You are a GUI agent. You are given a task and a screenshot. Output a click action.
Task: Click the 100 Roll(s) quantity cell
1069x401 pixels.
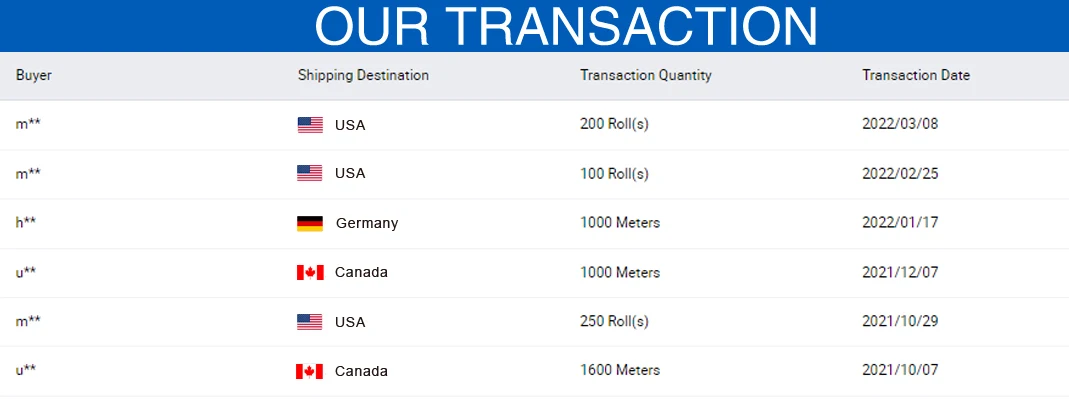click(614, 174)
